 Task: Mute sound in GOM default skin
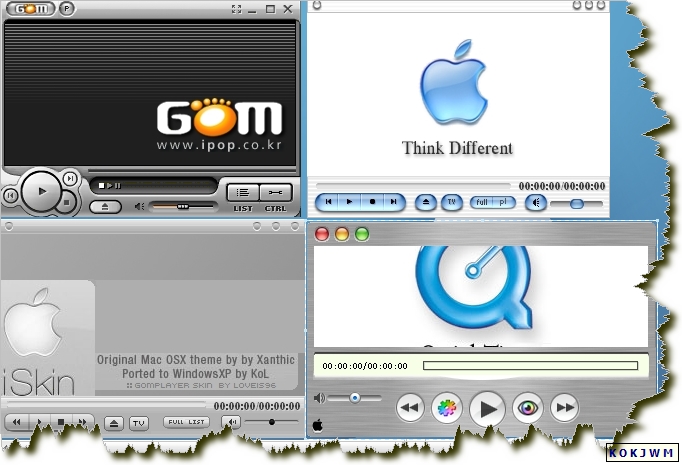tap(139, 206)
